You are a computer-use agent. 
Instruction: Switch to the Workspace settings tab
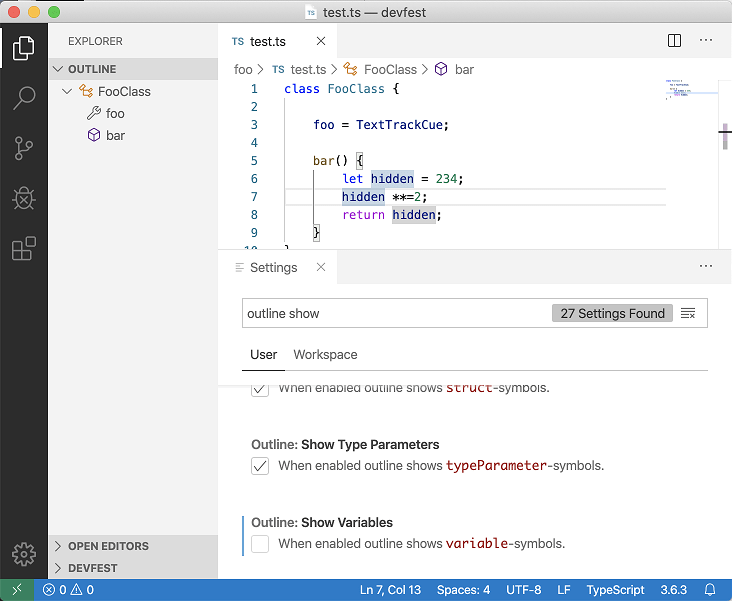tap(325, 355)
